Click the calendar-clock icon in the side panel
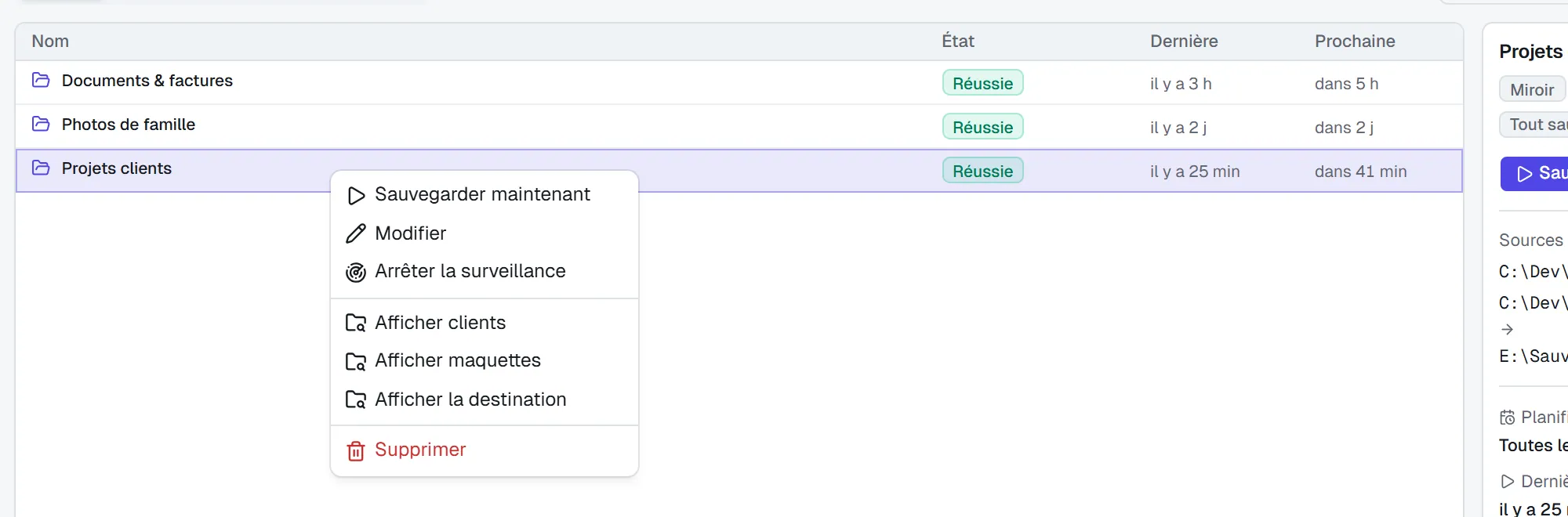 point(1507,418)
